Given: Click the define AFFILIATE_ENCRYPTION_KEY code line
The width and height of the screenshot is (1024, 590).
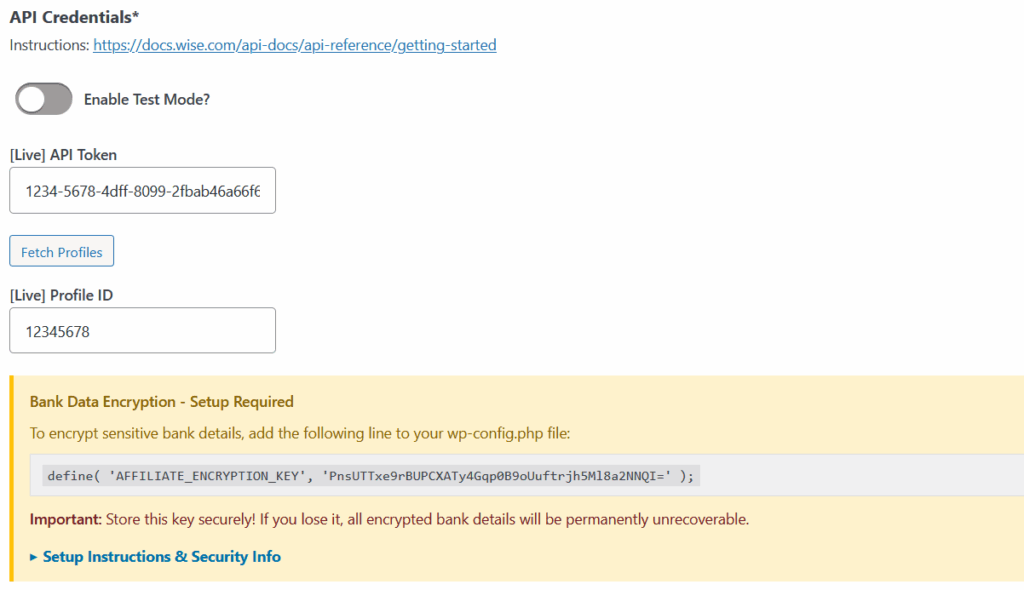Looking at the screenshot, I should click(370, 476).
